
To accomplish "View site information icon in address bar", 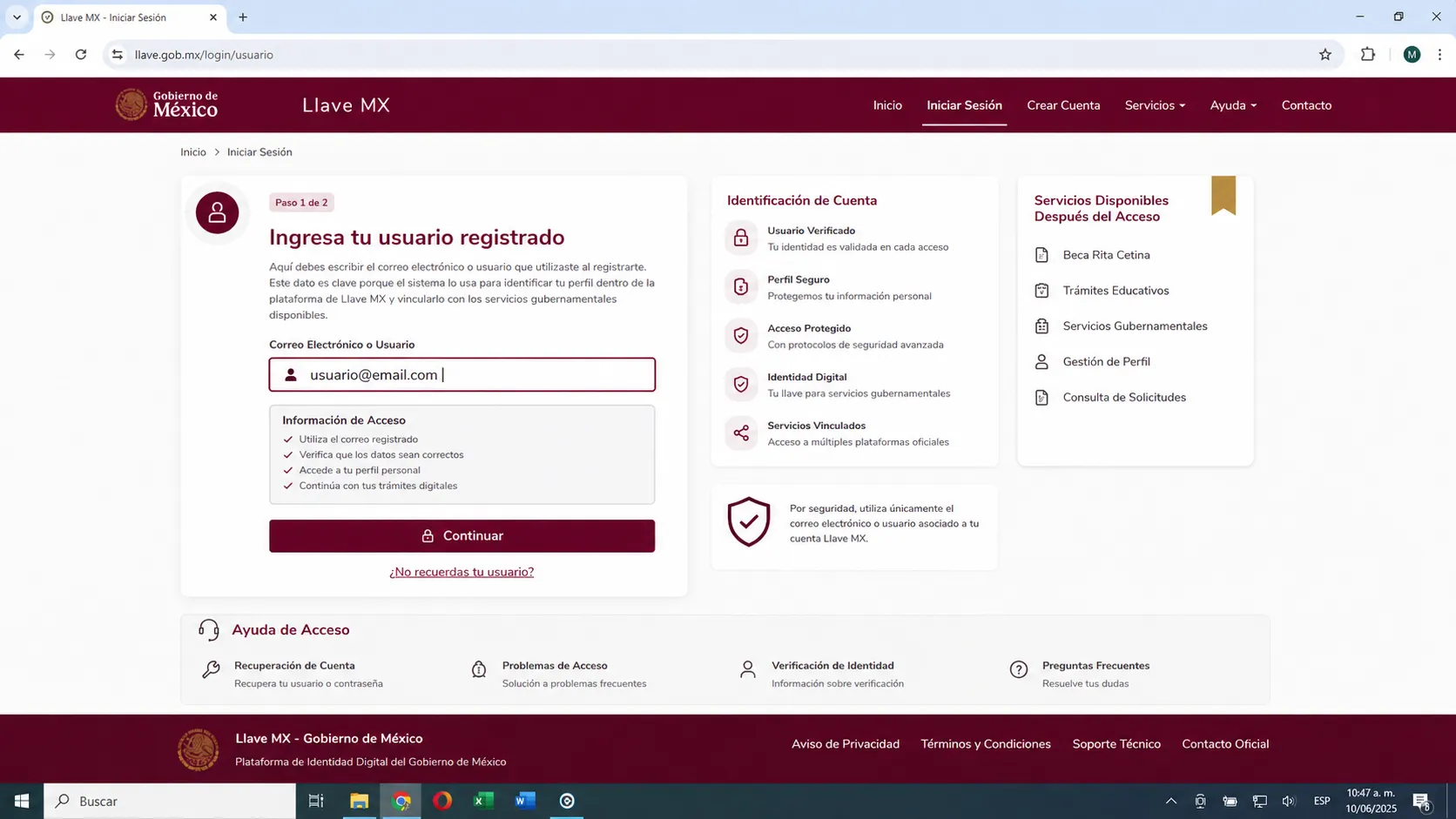I will click(x=118, y=55).
